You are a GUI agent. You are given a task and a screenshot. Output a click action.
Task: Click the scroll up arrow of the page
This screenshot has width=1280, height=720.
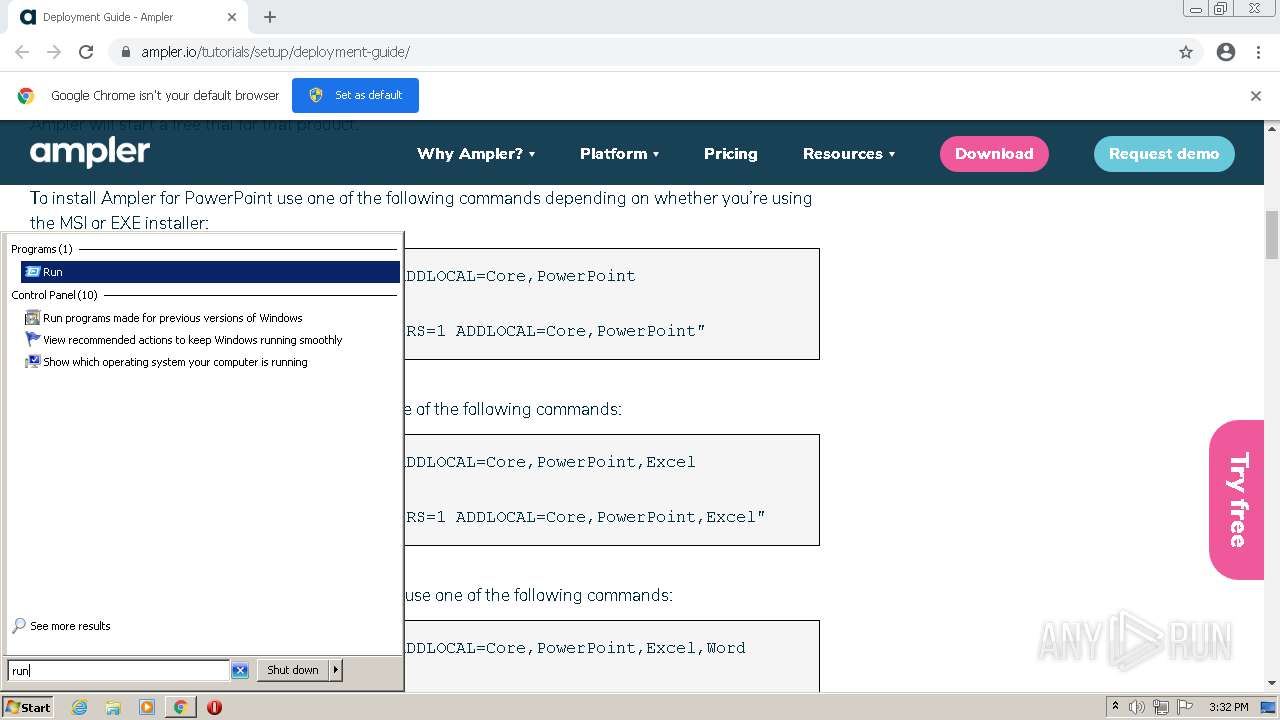coord(1272,128)
